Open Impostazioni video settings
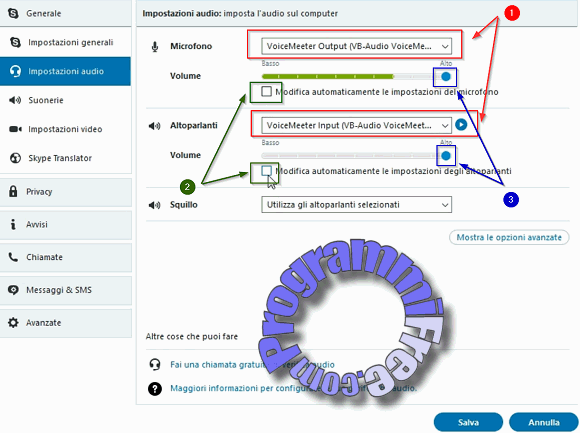Viewport: 580px width, 433px height. [65, 129]
